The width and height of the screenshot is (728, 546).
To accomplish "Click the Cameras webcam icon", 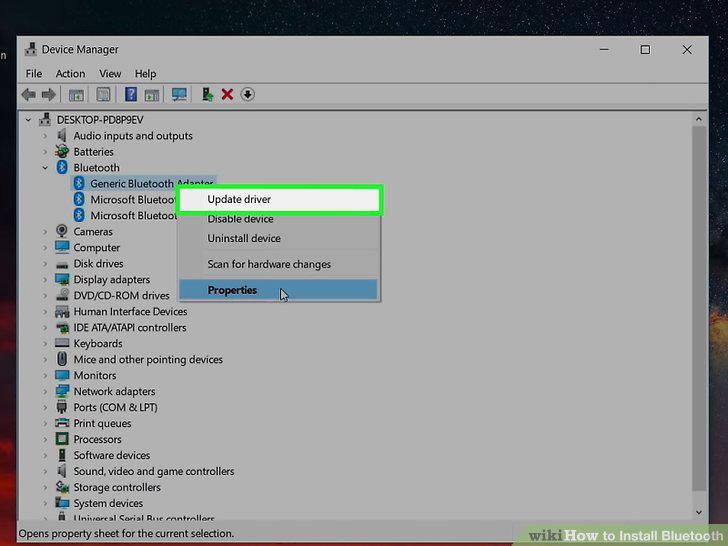I will pos(62,231).
